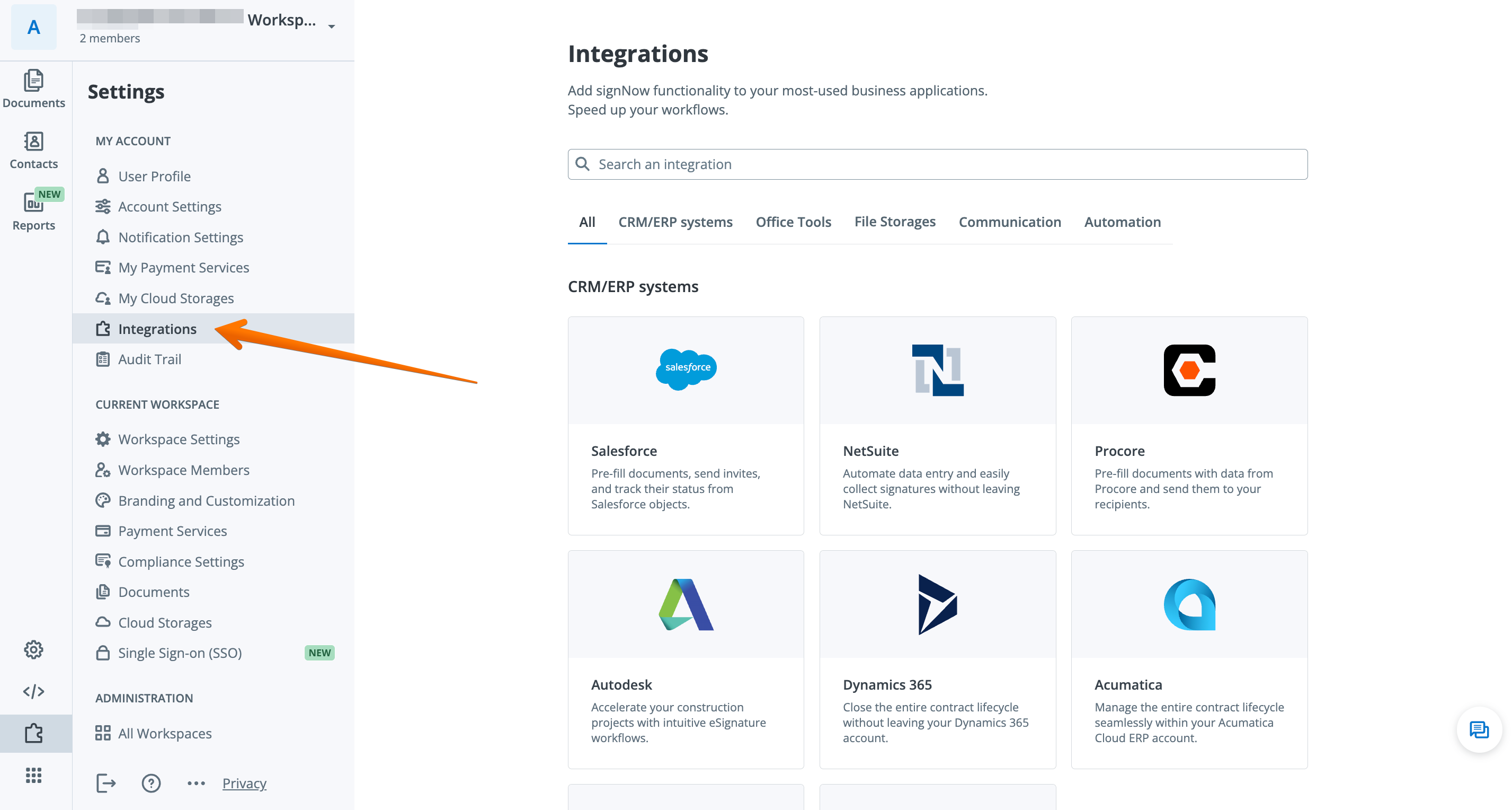1512x810 pixels.
Task: Open the Salesforce integration card
Action: [x=686, y=425]
